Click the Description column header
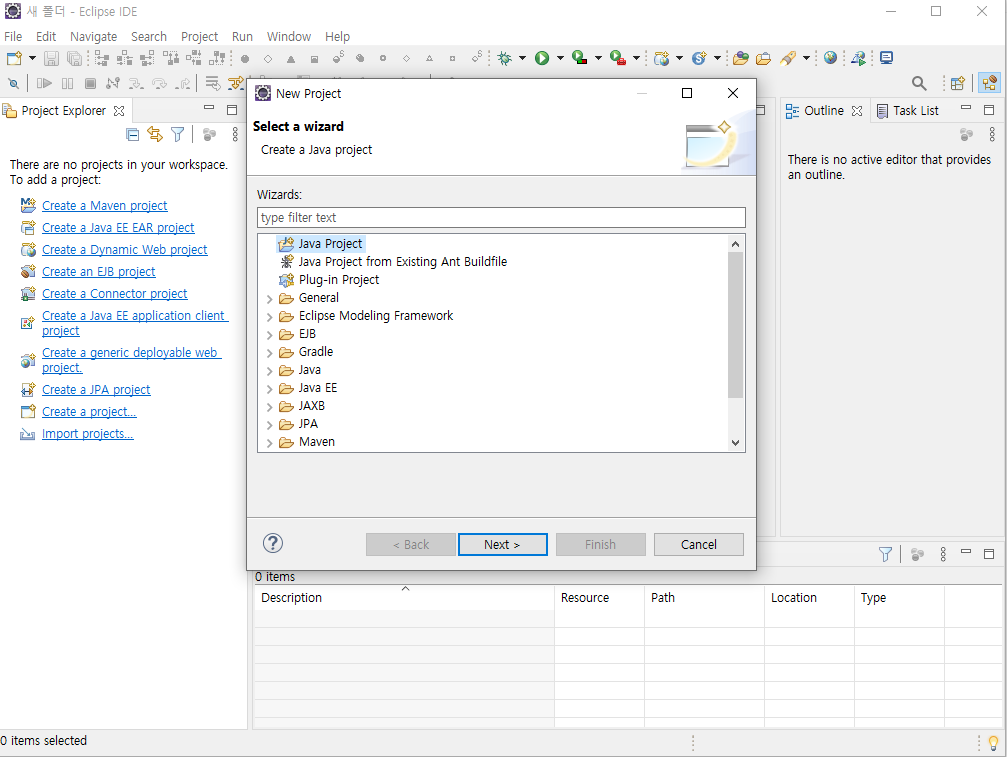The image size is (1007, 757). pos(404,598)
